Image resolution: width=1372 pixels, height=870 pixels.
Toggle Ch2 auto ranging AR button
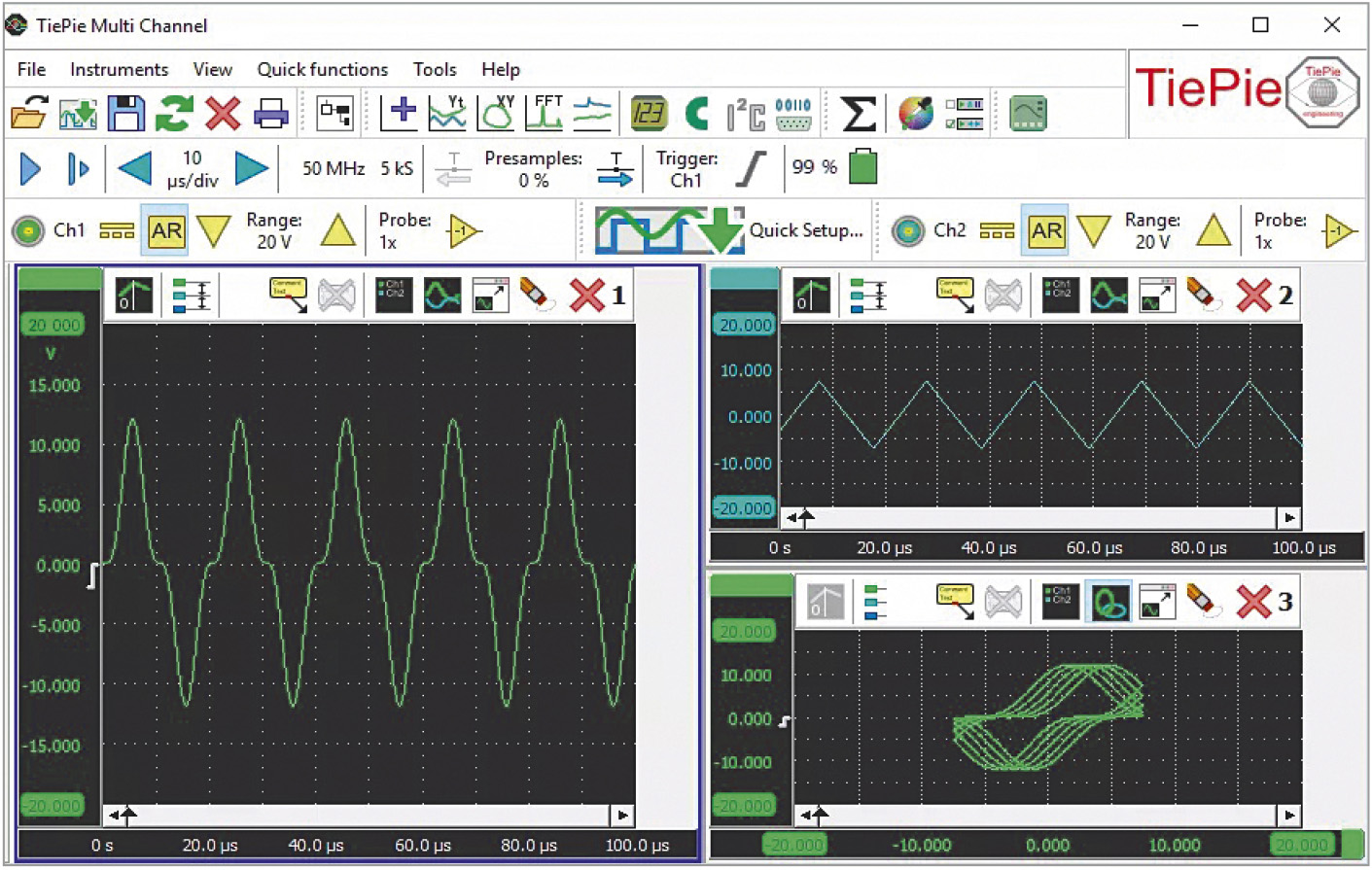click(x=1045, y=230)
